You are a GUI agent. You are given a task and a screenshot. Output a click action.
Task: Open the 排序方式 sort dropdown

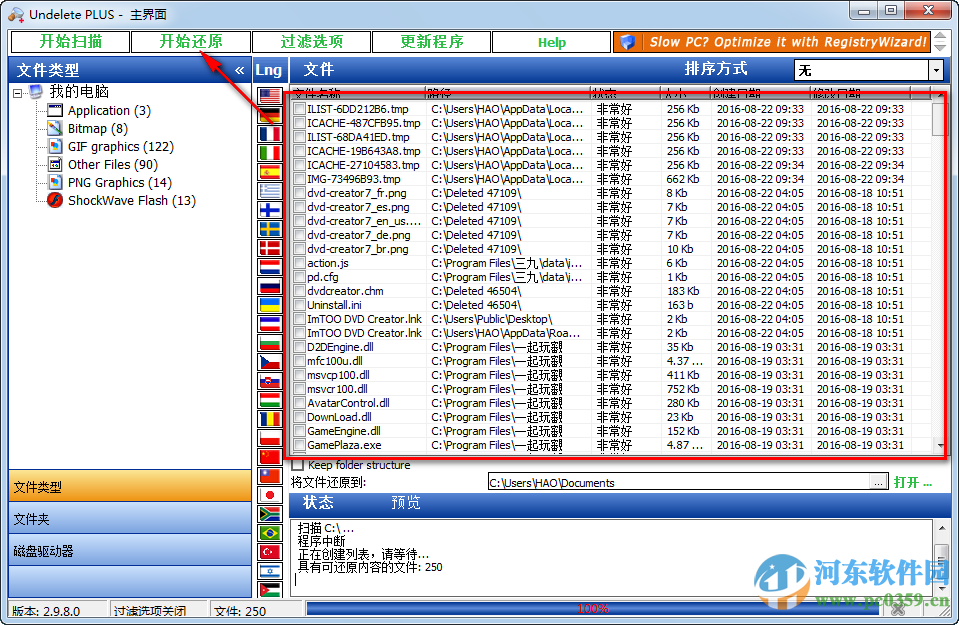click(934, 70)
